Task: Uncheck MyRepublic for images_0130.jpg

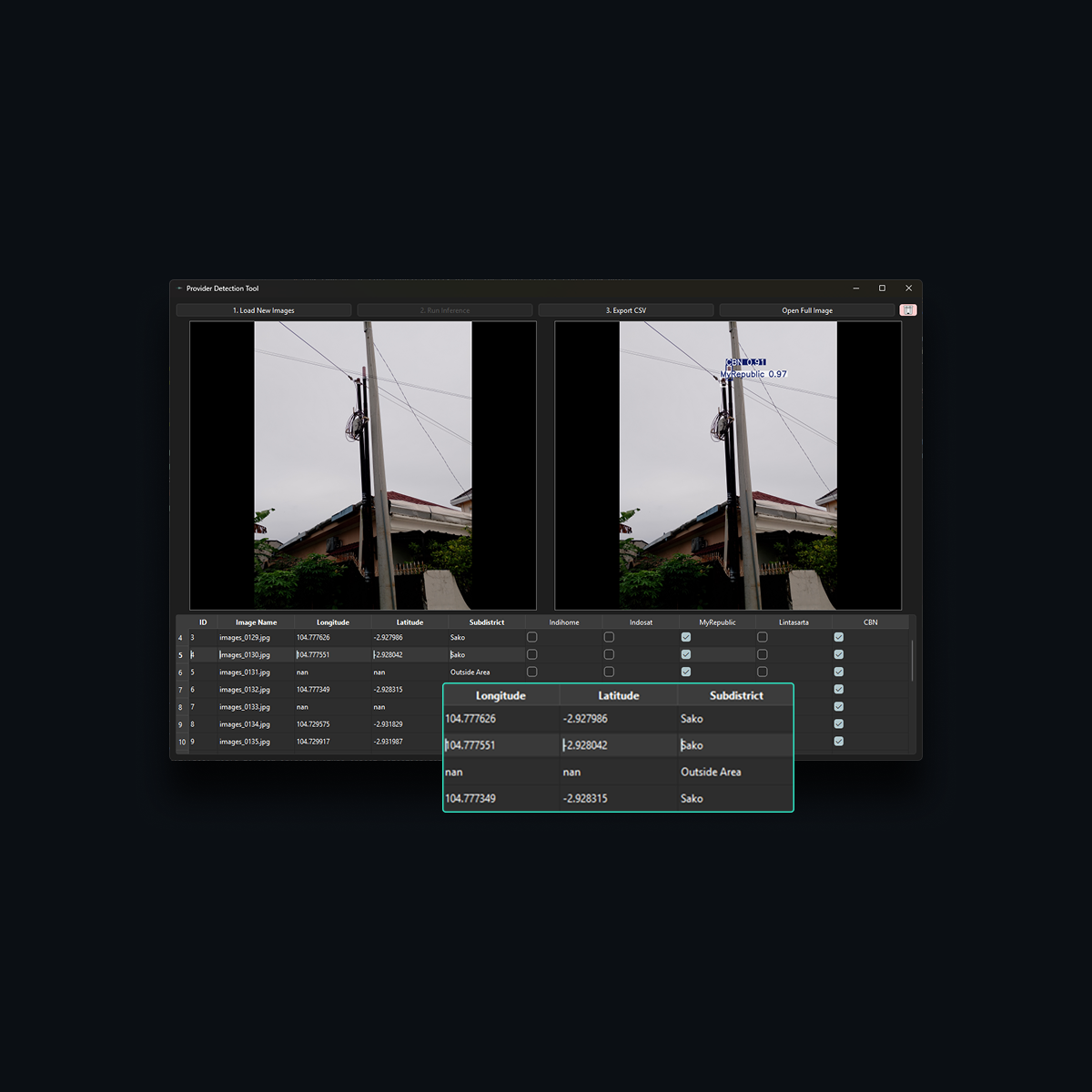Action: coord(686,654)
